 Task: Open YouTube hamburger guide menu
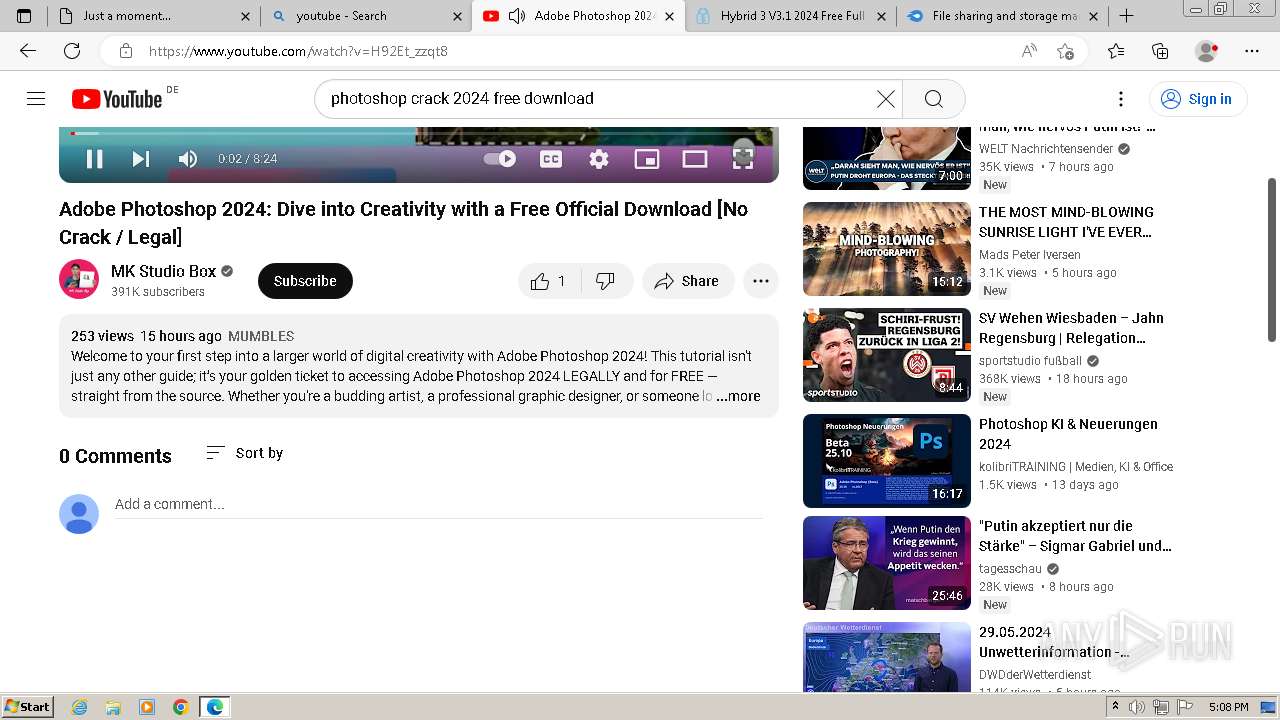pyautogui.click(x=36, y=98)
